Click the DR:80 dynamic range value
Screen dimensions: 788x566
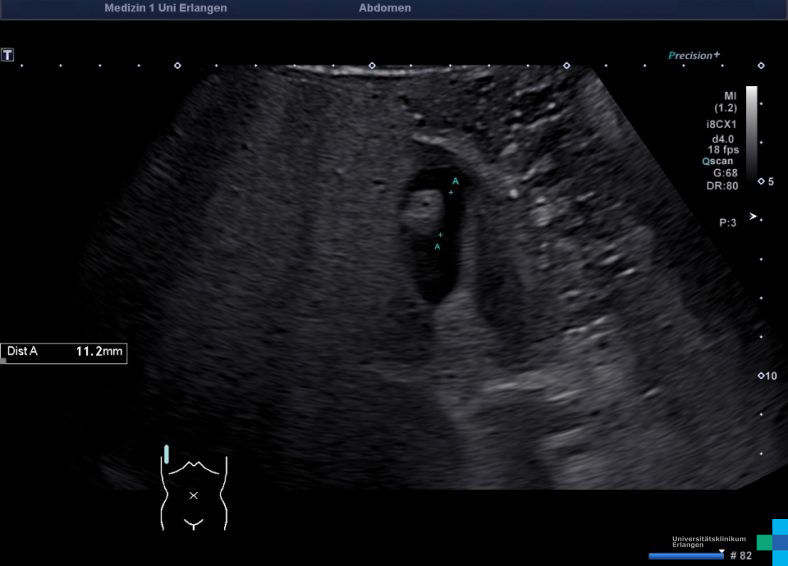tap(723, 185)
